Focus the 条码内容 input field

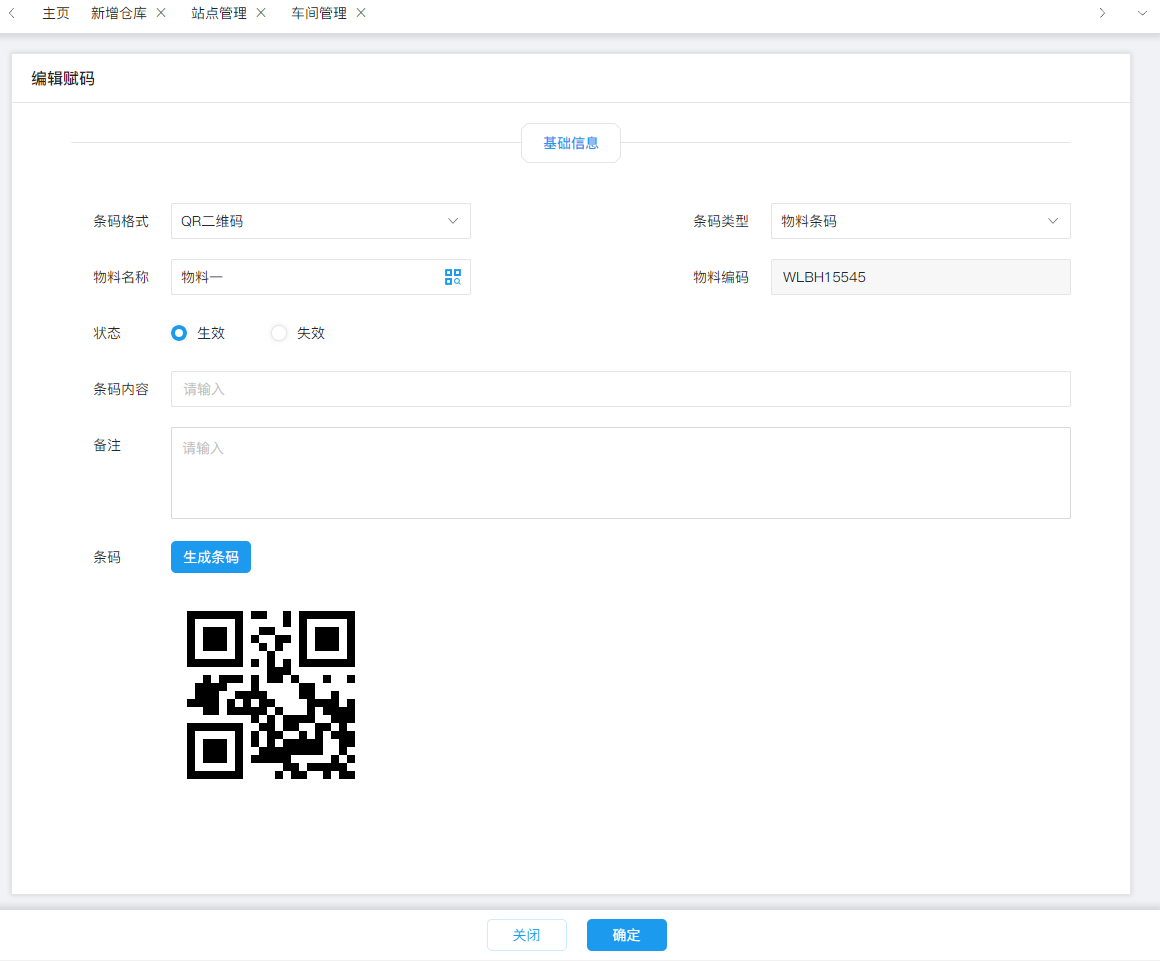pos(621,389)
